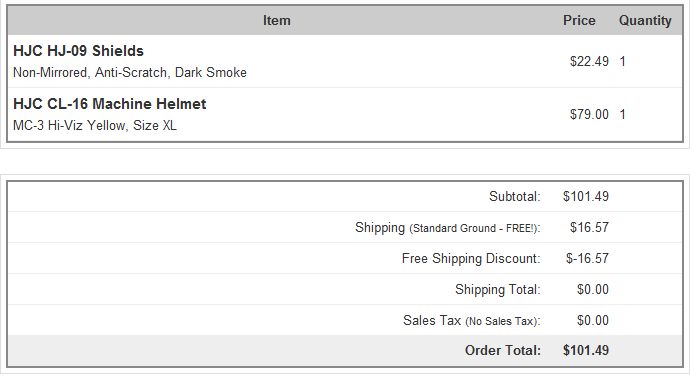
Task: Click the Shipping Standard Ground label
Action: click(x=448, y=228)
